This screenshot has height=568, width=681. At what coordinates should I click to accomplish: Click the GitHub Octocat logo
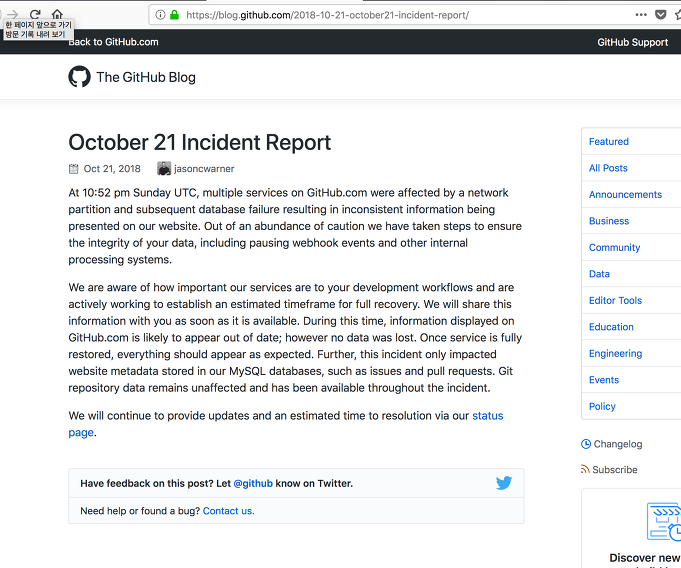(79, 77)
